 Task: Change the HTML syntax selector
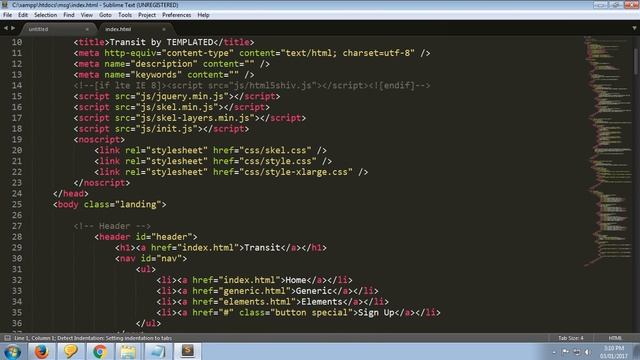(x=615, y=338)
